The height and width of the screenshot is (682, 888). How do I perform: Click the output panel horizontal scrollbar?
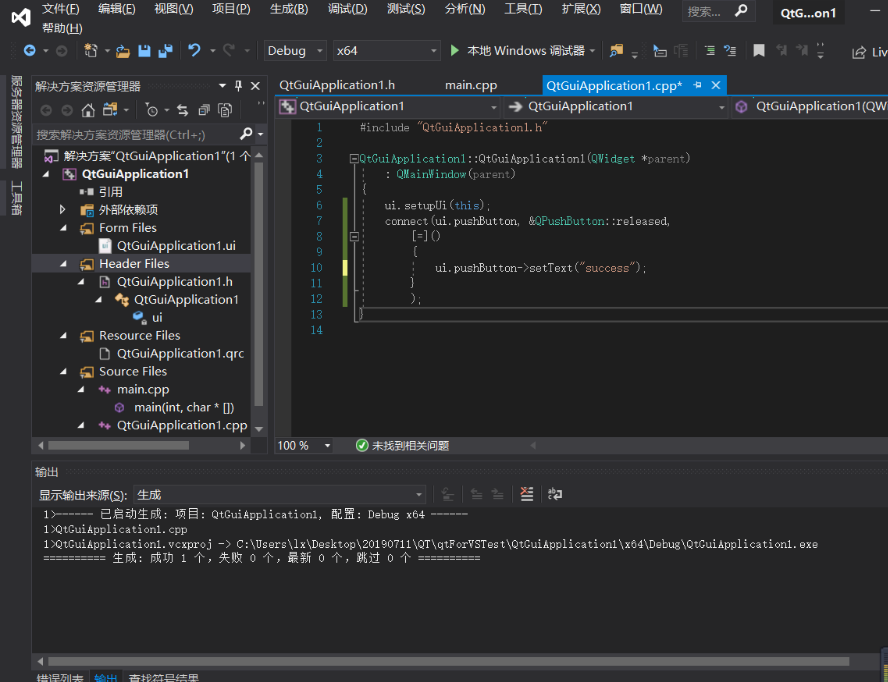pyautogui.click(x=448, y=661)
